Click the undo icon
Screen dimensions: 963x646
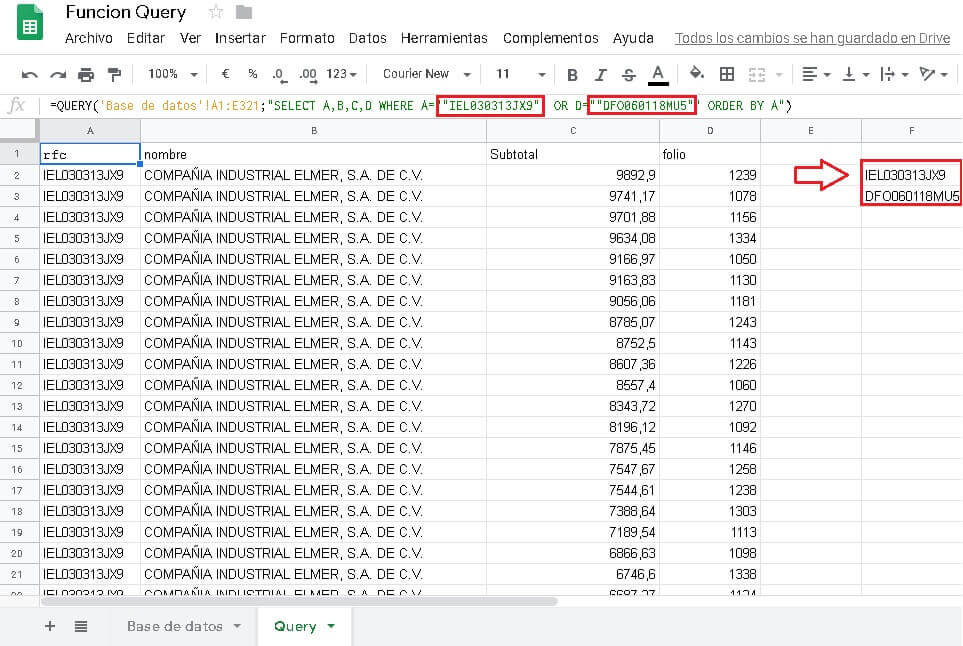click(29, 75)
